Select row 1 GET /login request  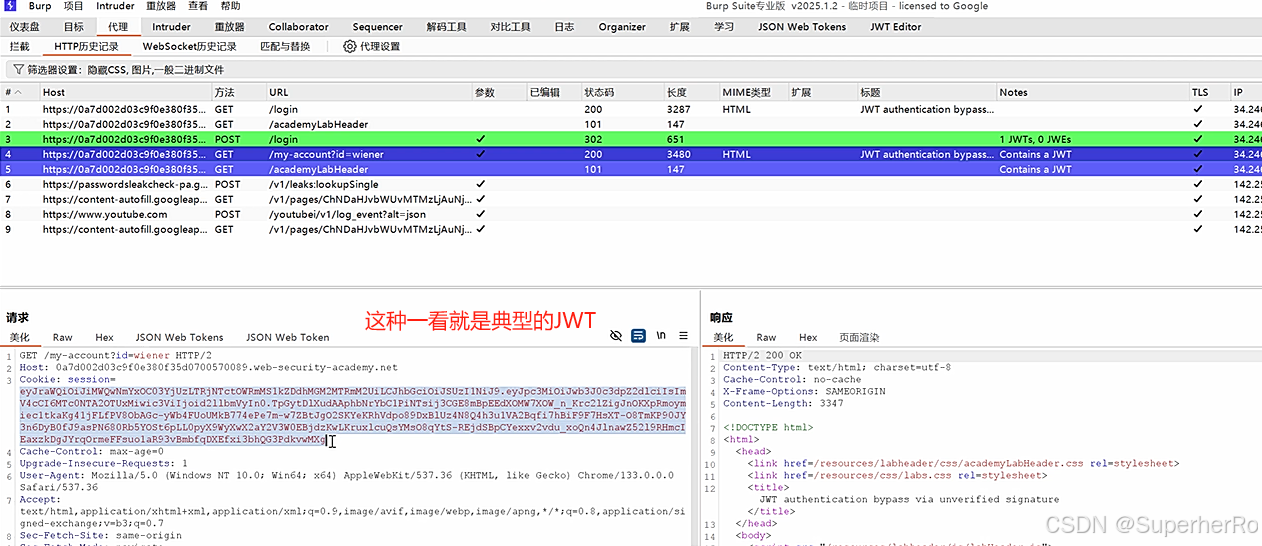point(631,109)
